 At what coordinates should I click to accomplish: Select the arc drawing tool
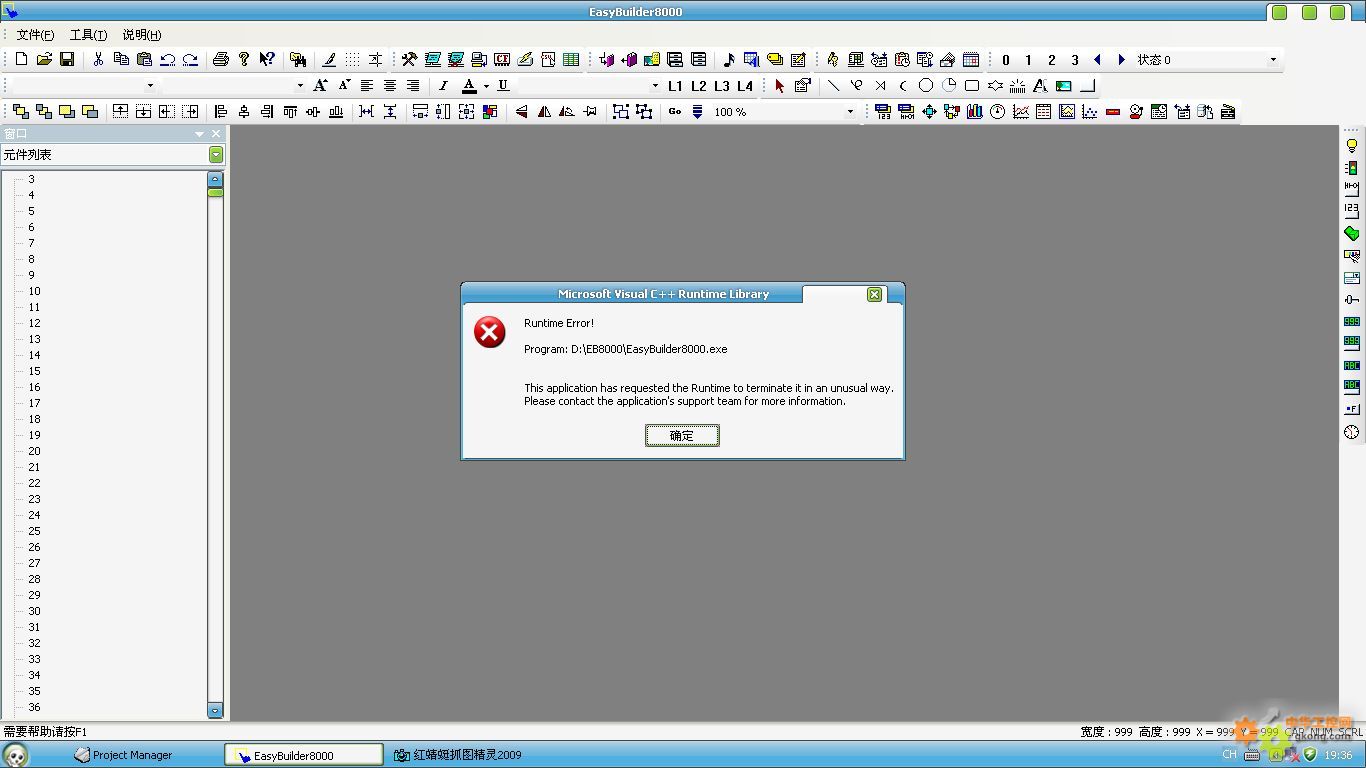(903, 86)
